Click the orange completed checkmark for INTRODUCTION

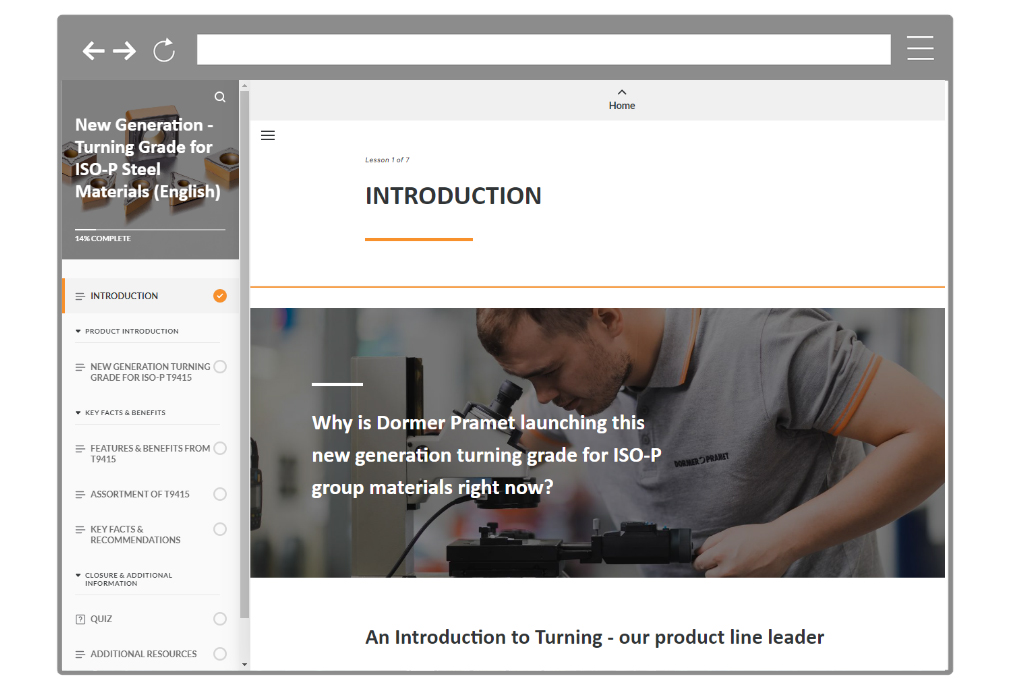(x=220, y=296)
